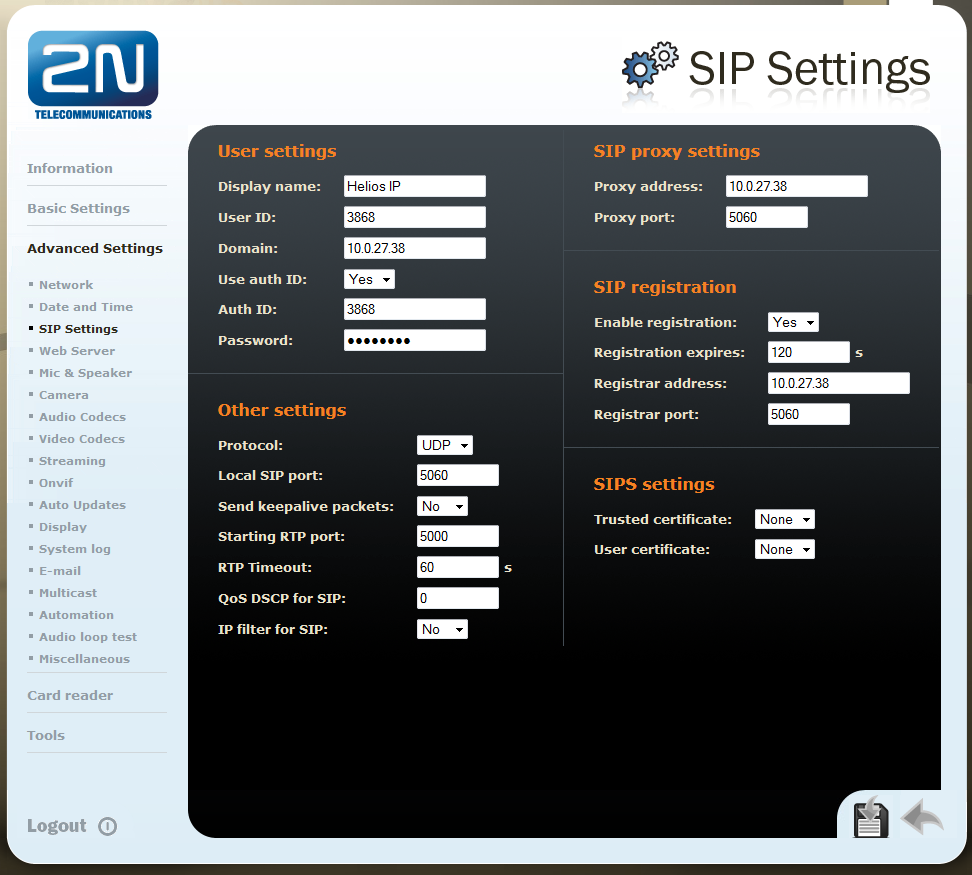
Task: Open the Network settings link
Action: [66, 285]
